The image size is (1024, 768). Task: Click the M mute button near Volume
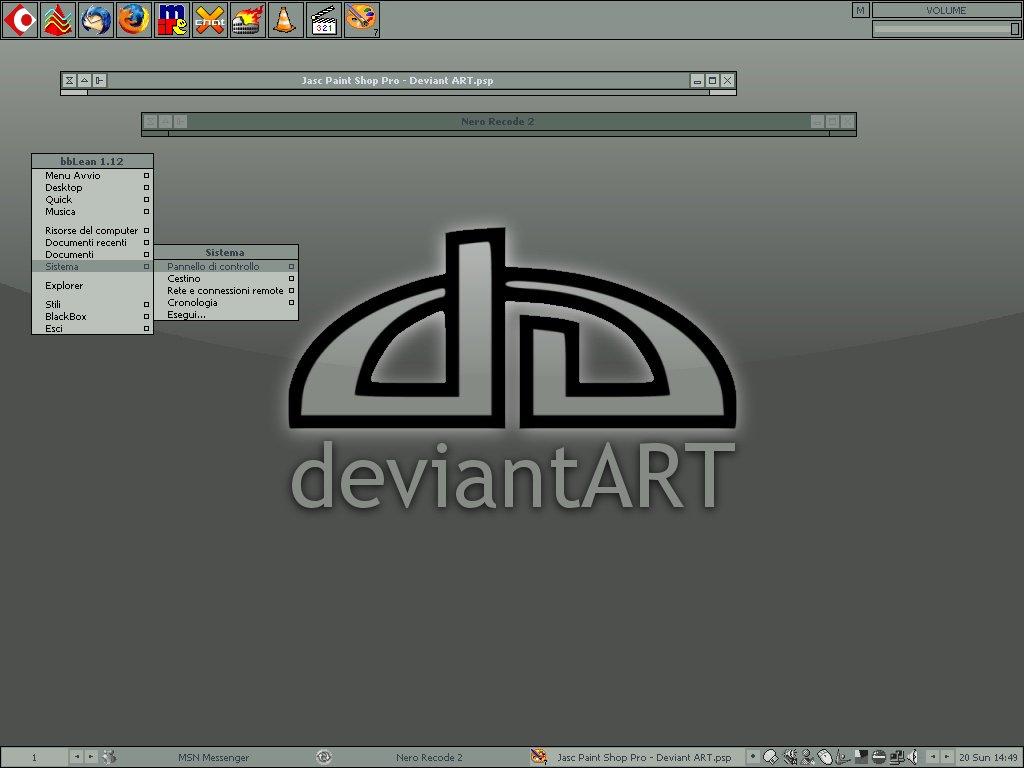tap(861, 10)
